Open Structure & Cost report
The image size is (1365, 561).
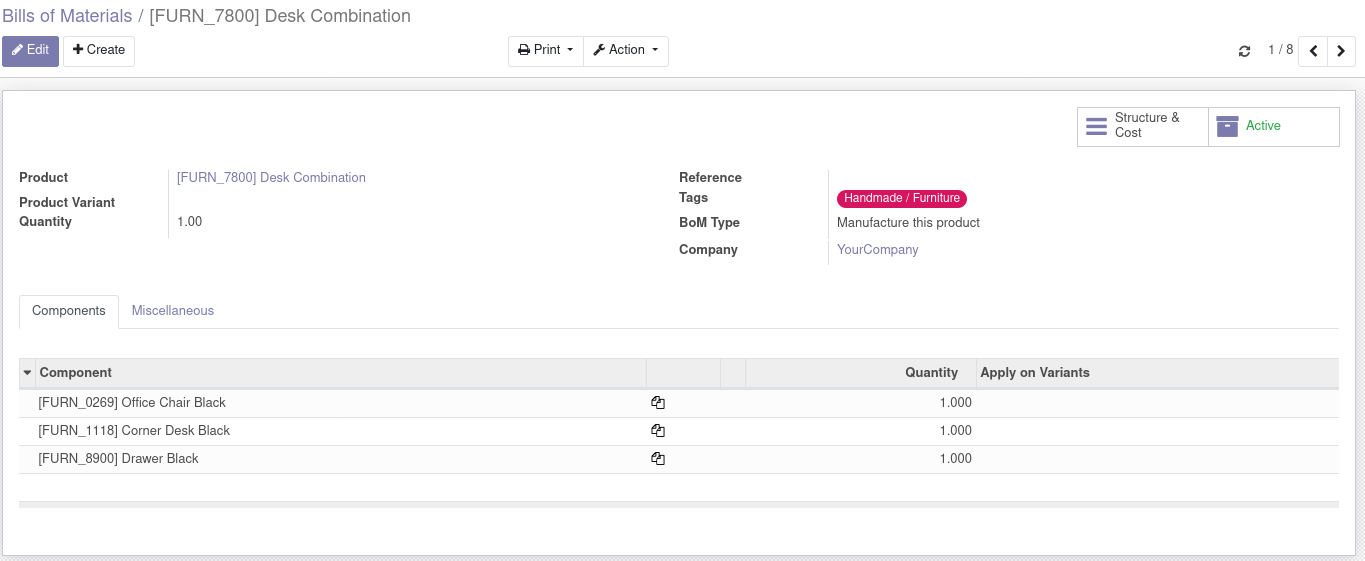click(x=1143, y=126)
